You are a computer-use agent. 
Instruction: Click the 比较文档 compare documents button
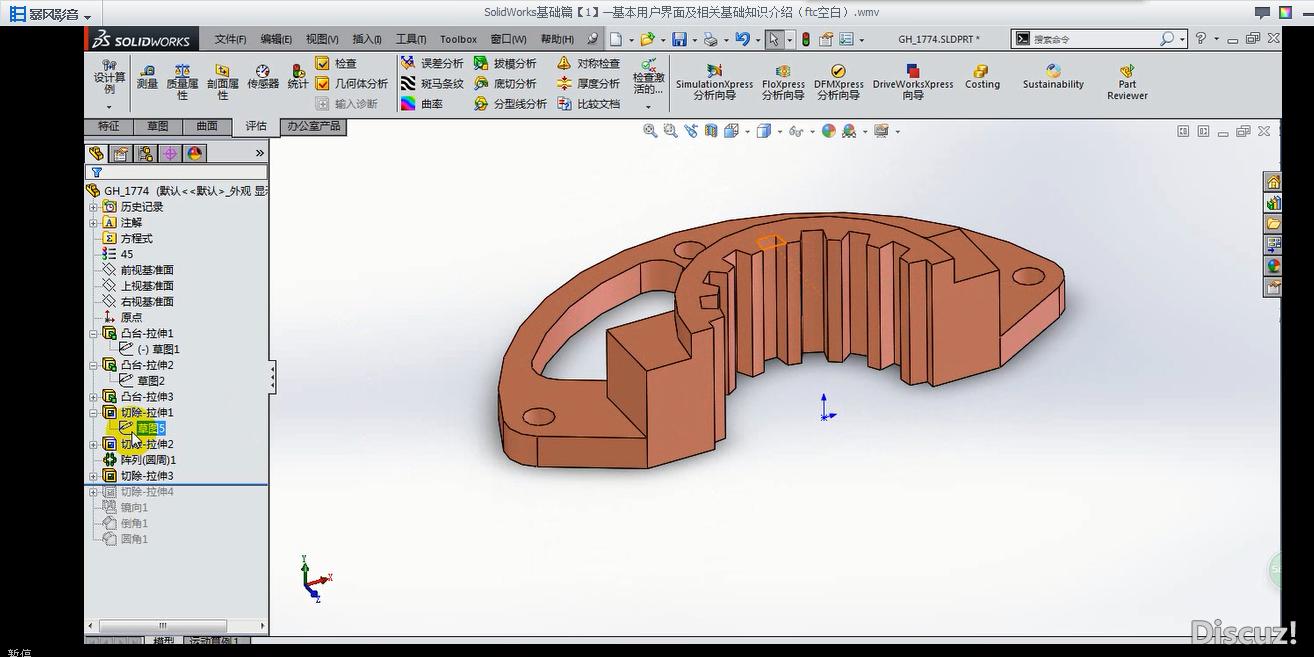588,104
